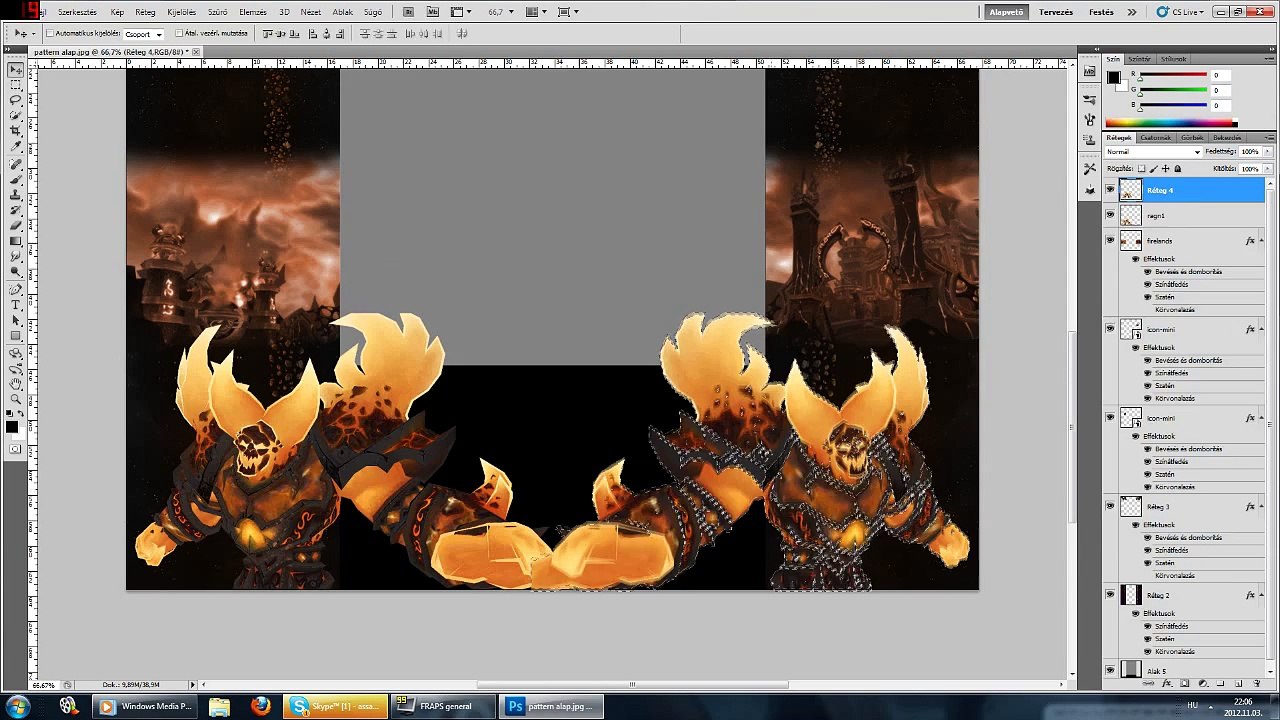Select the Lasso tool
The width and height of the screenshot is (1280, 720).
pos(16,101)
